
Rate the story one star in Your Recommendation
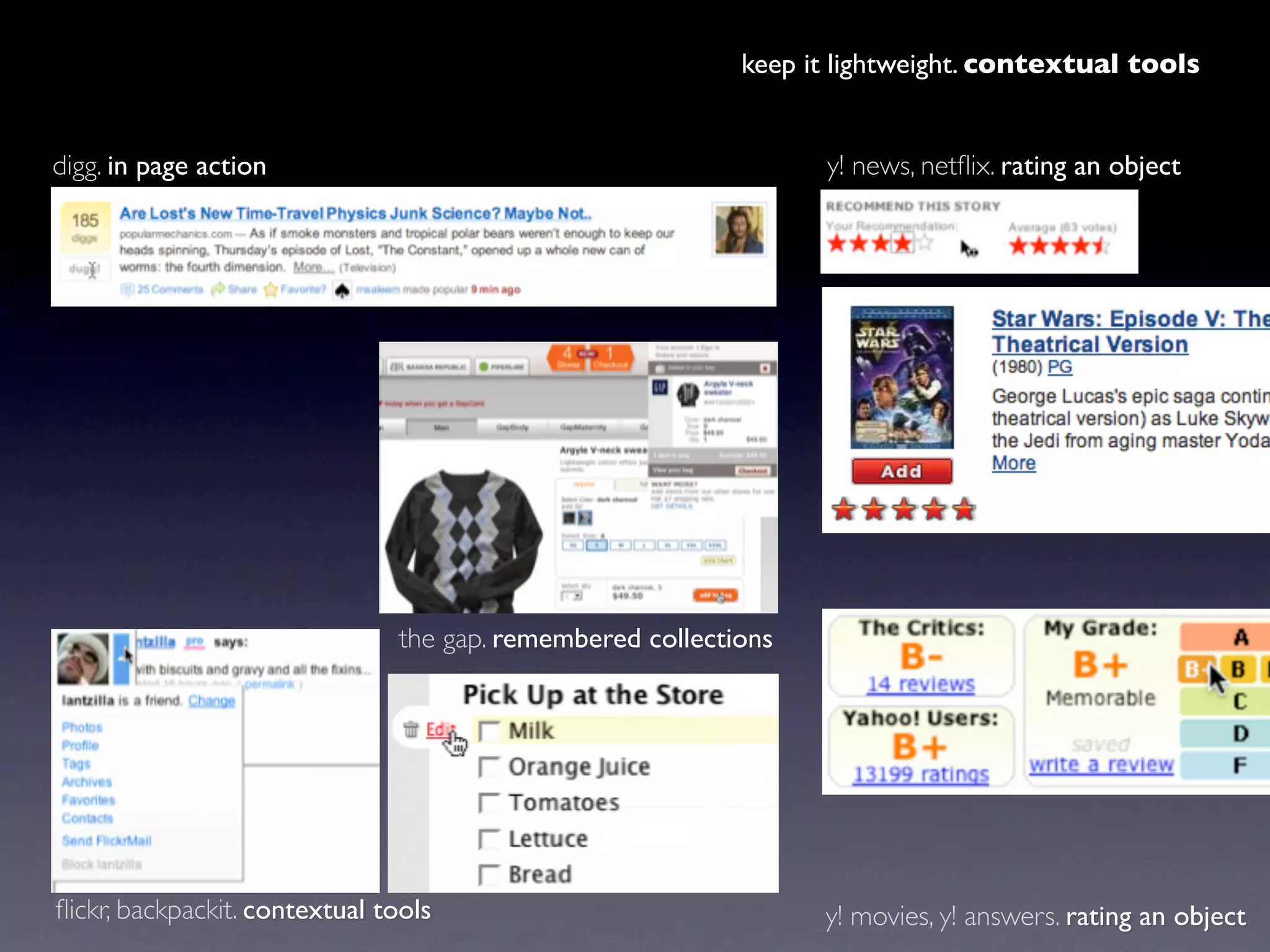[837, 243]
